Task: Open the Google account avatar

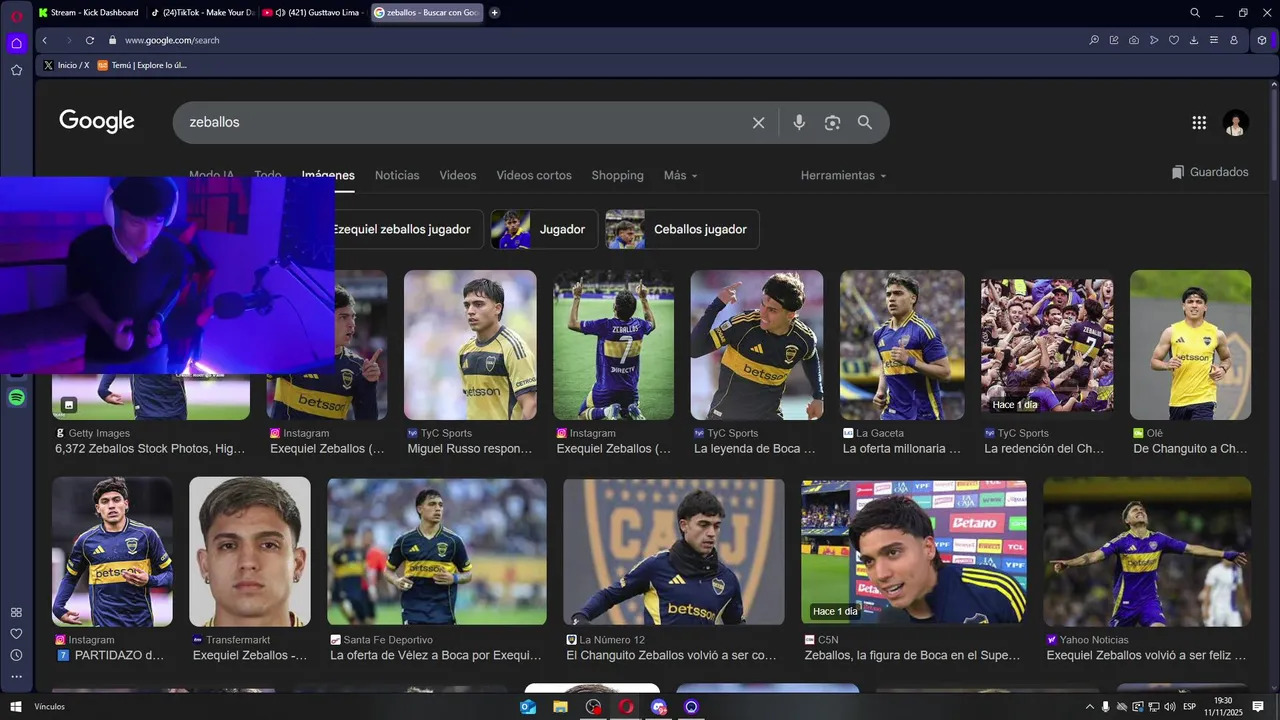Action: coord(1236,122)
